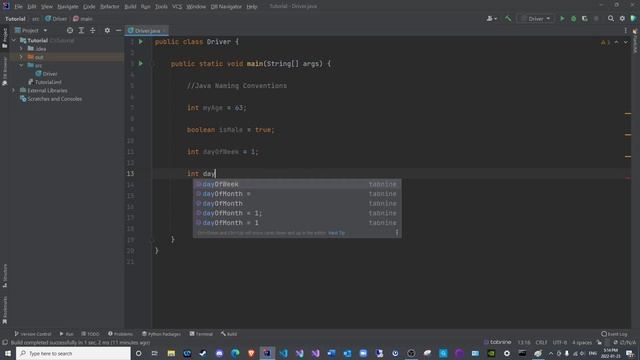Start debugging with the green bug icon
The height and width of the screenshot is (360, 640).
[x=573, y=19]
